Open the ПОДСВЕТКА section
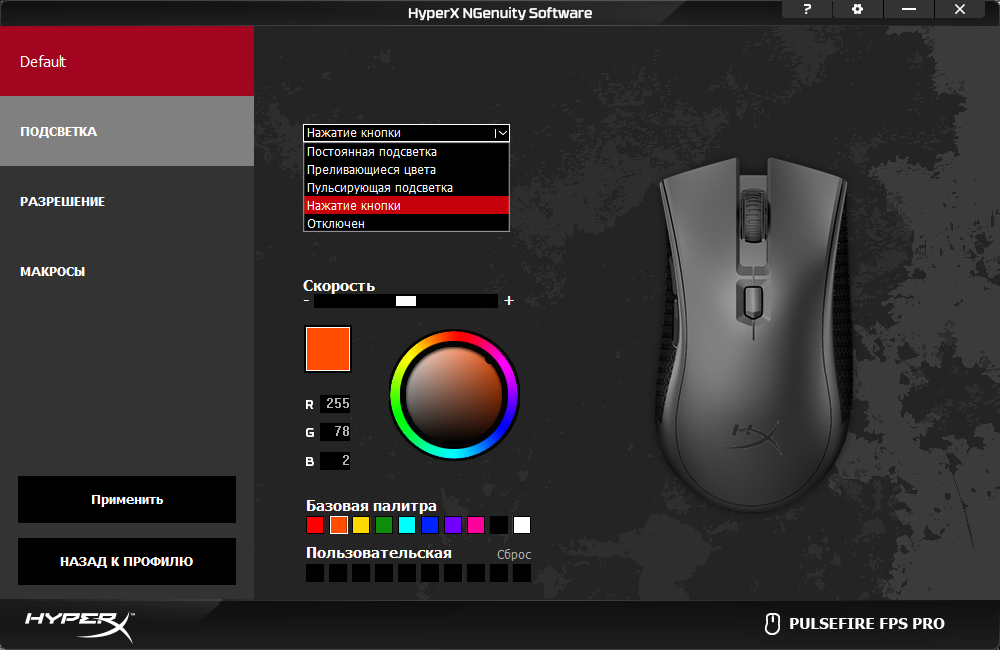Viewport: 1000px width, 650px height. click(x=127, y=131)
